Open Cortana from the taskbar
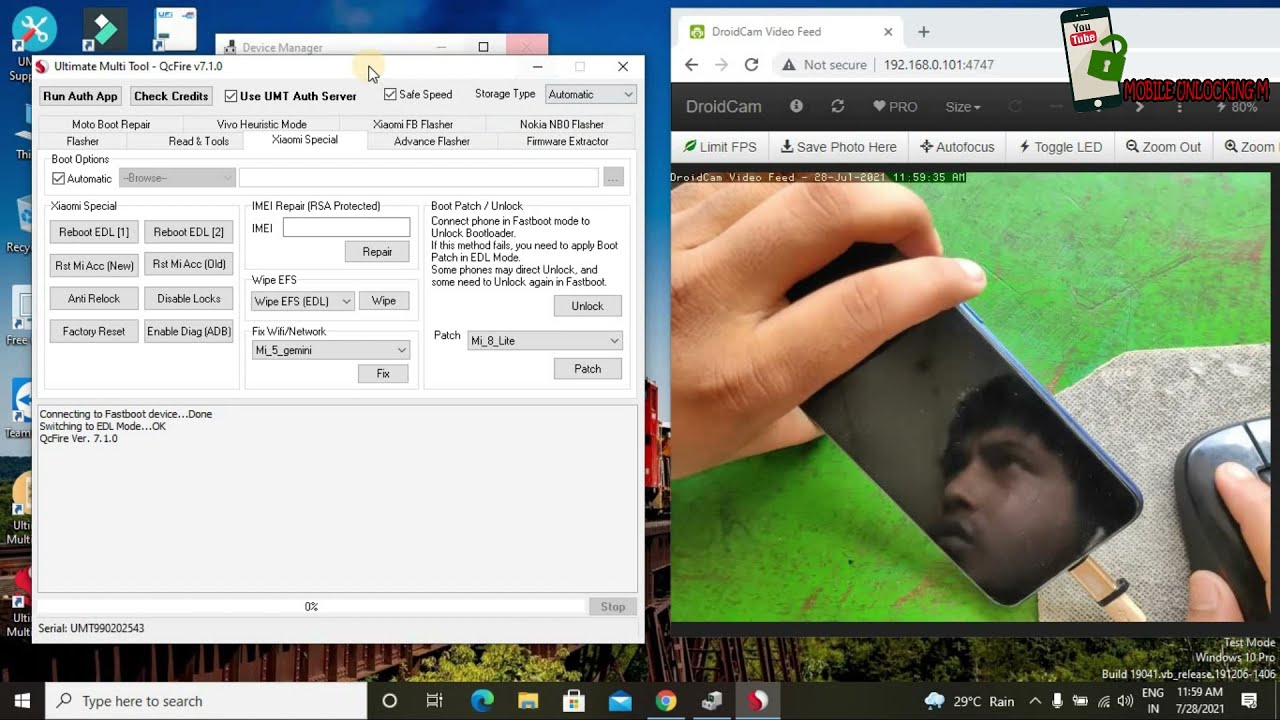 [390, 701]
